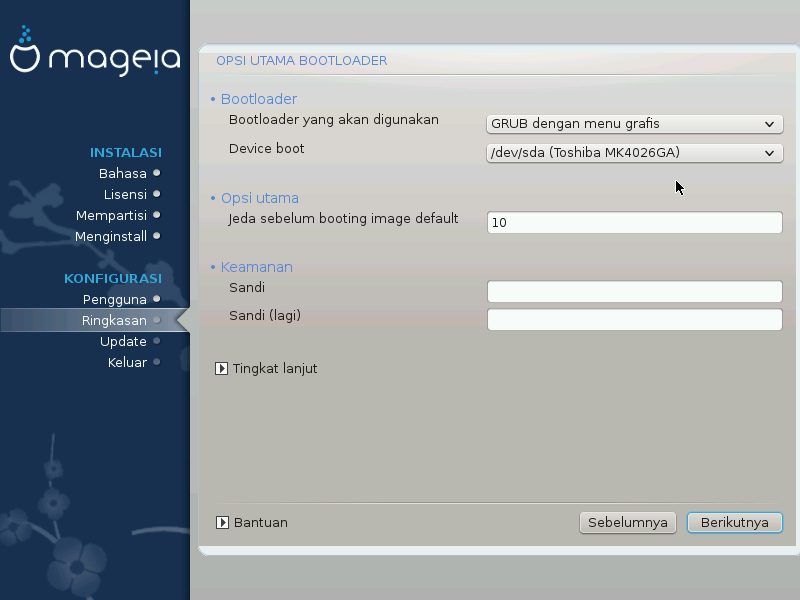Click the Sandi password field
Screen dimensions: 800x600
[x=634, y=291]
